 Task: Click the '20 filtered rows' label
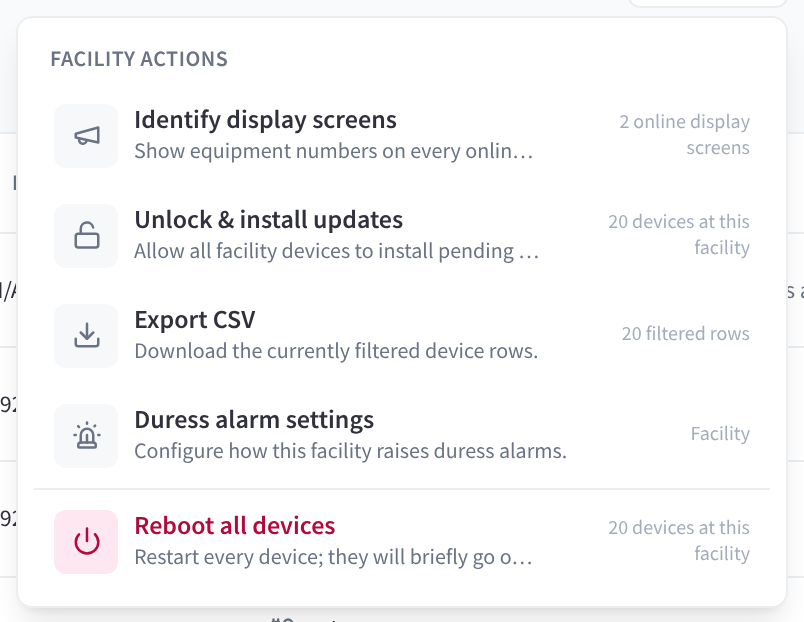click(686, 334)
